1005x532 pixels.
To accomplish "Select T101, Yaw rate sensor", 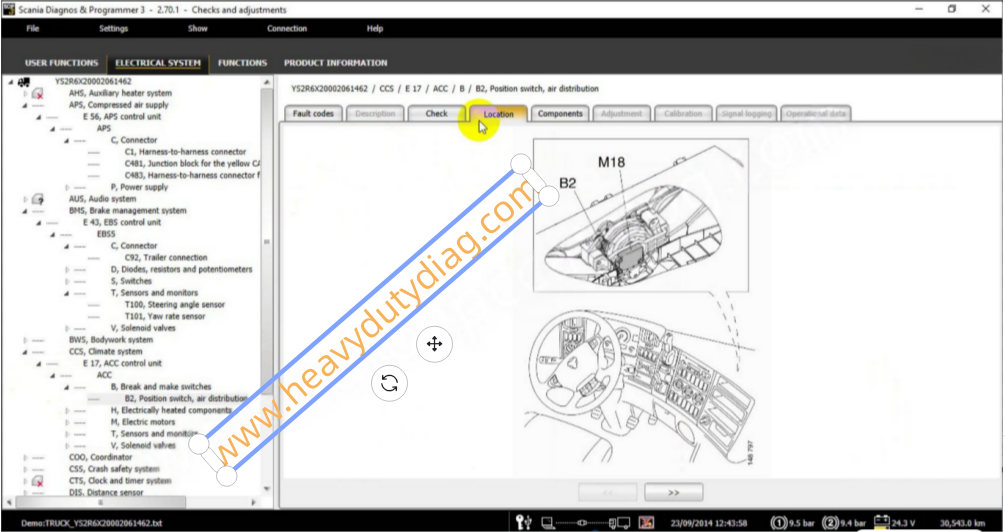I will click(165, 317).
